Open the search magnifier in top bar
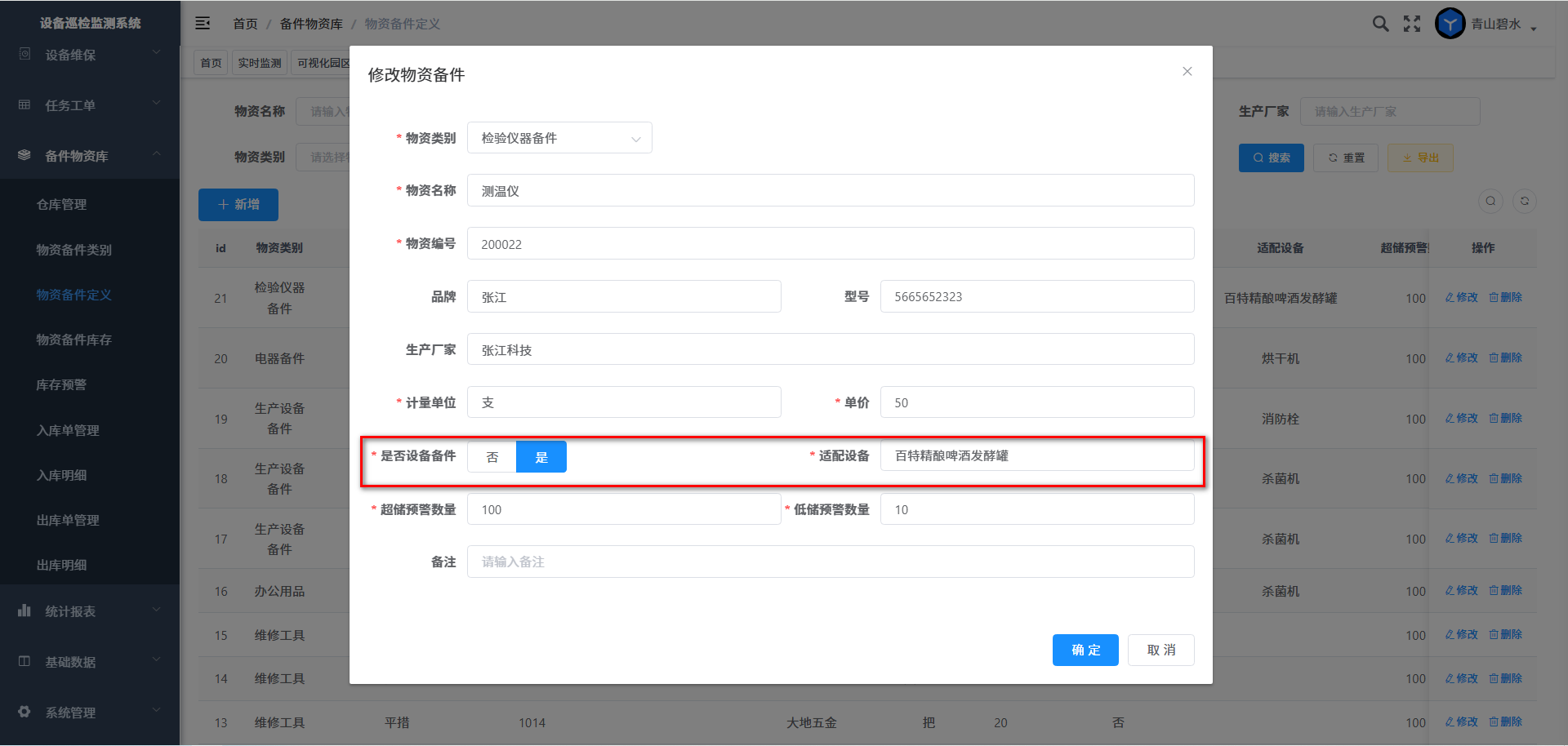Screen dimensions: 1568x746 tap(1380, 24)
